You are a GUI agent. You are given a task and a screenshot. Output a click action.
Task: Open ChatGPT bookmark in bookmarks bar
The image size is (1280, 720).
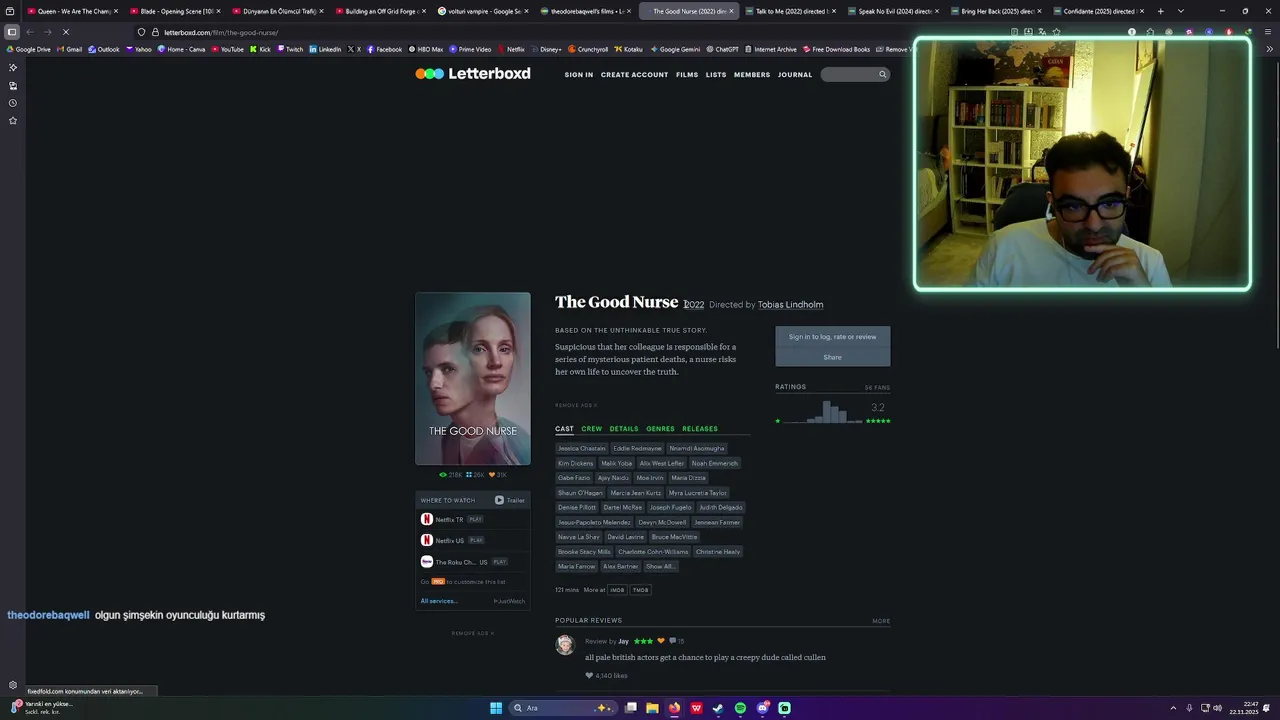[722, 49]
